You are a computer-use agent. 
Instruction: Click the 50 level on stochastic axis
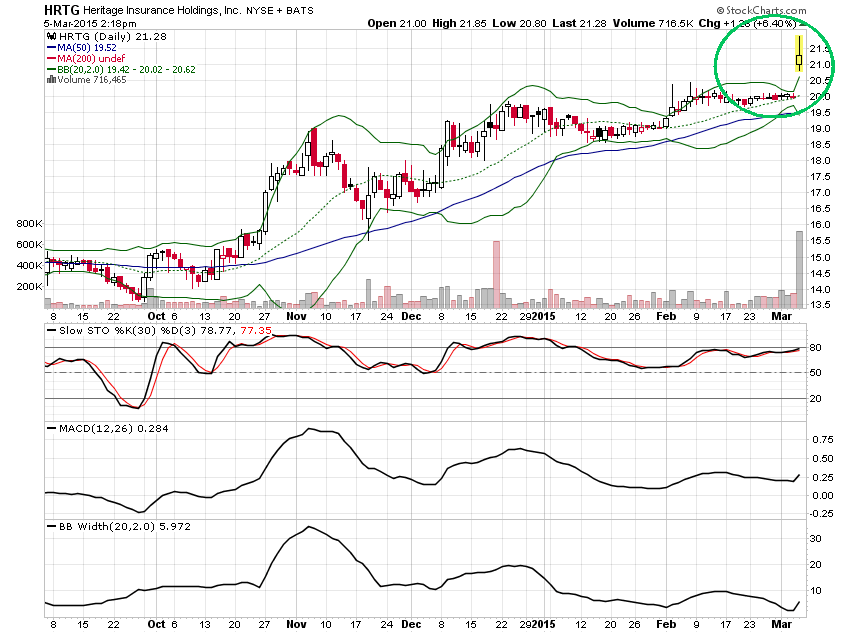click(x=815, y=372)
